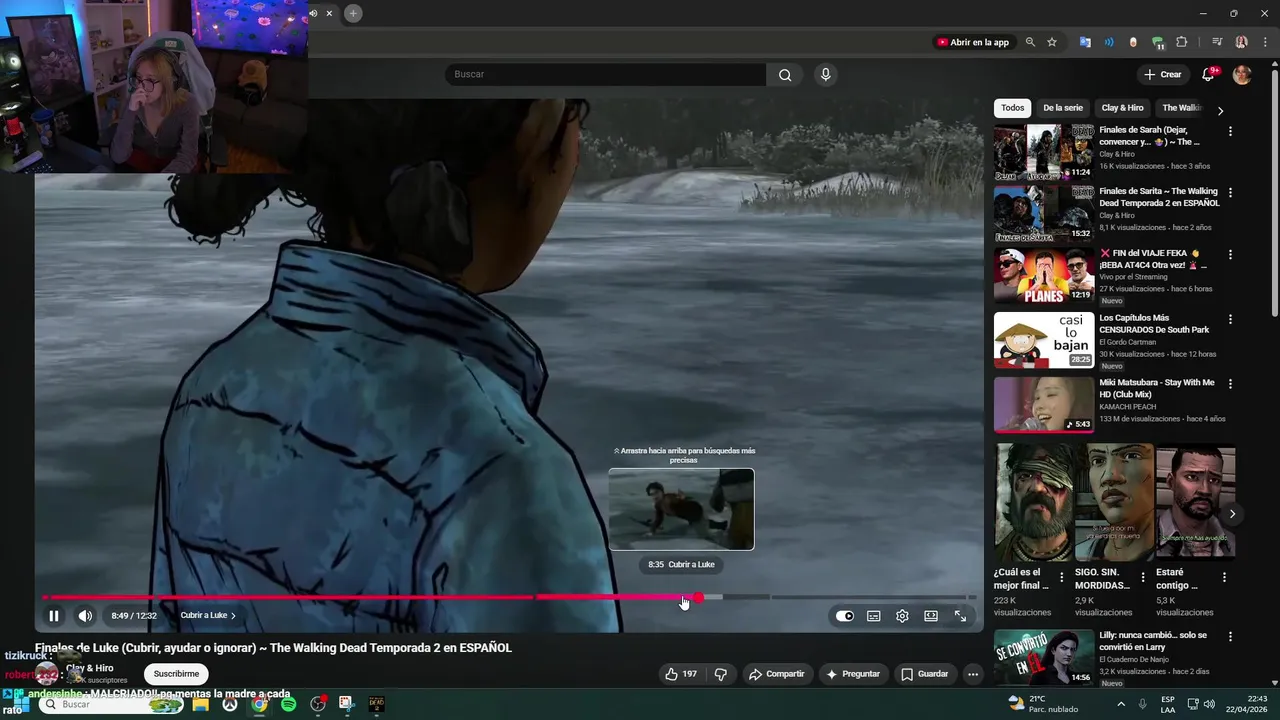Search with the magnifier button
This screenshot has height=720, width=1280.
click(x=785, y=75)
